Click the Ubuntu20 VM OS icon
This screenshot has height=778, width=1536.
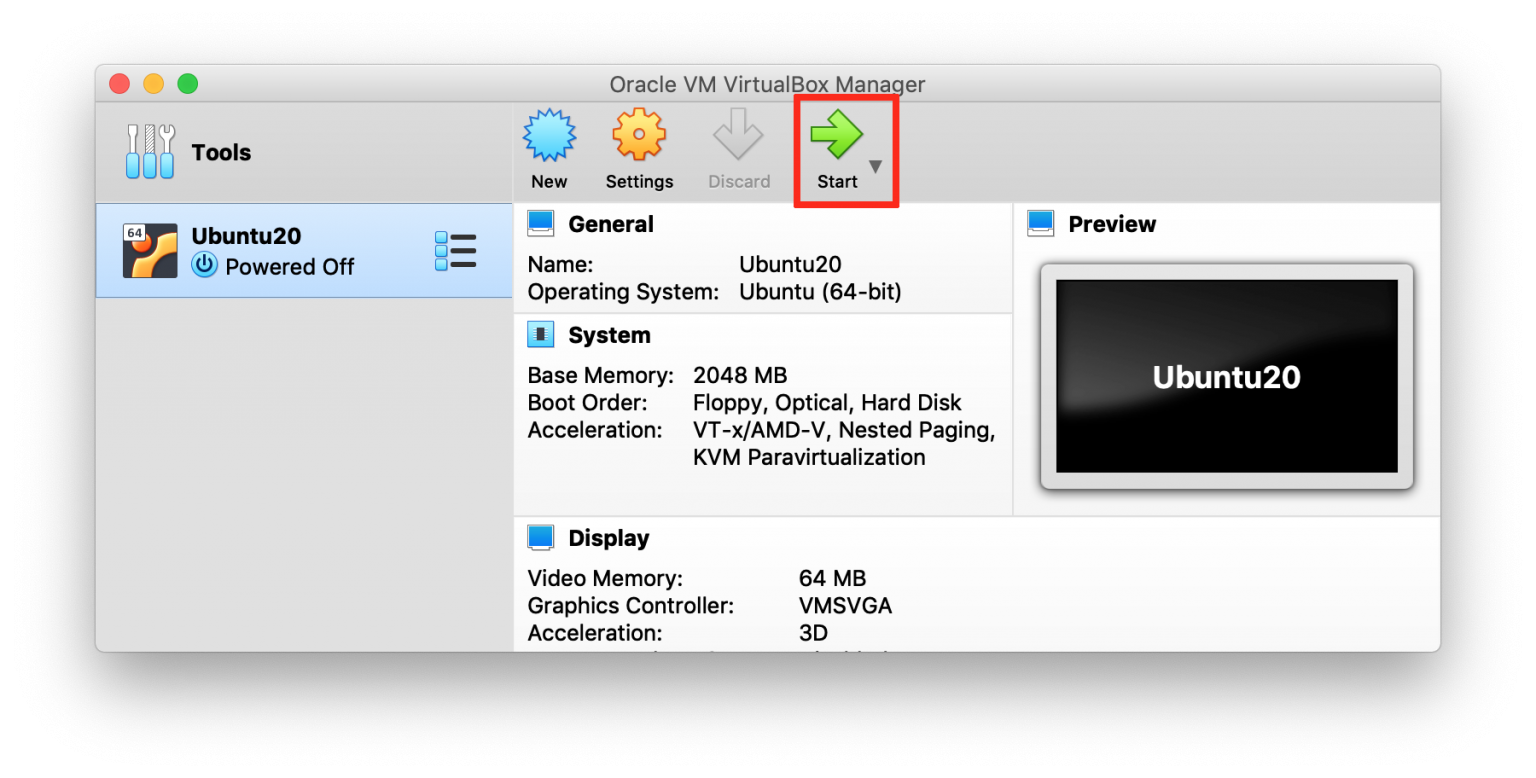150,251
